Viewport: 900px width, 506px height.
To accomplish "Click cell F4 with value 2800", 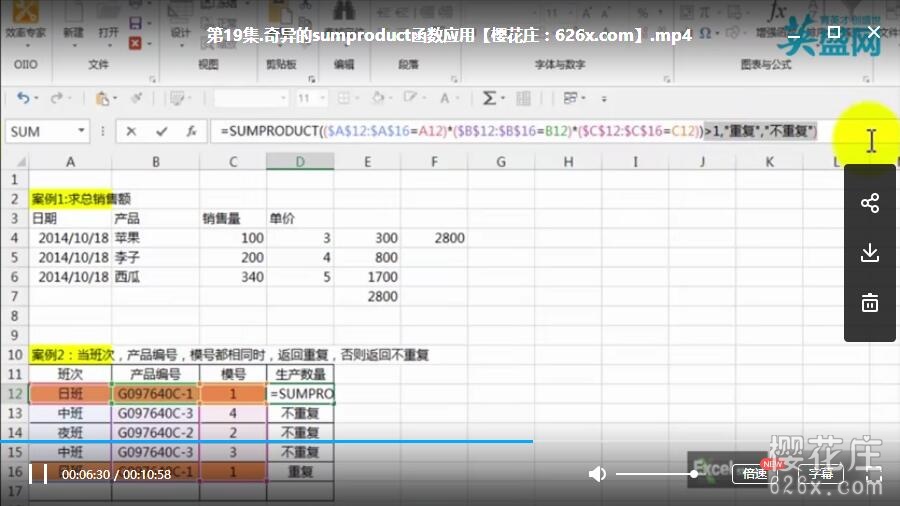I will (434, 238).
